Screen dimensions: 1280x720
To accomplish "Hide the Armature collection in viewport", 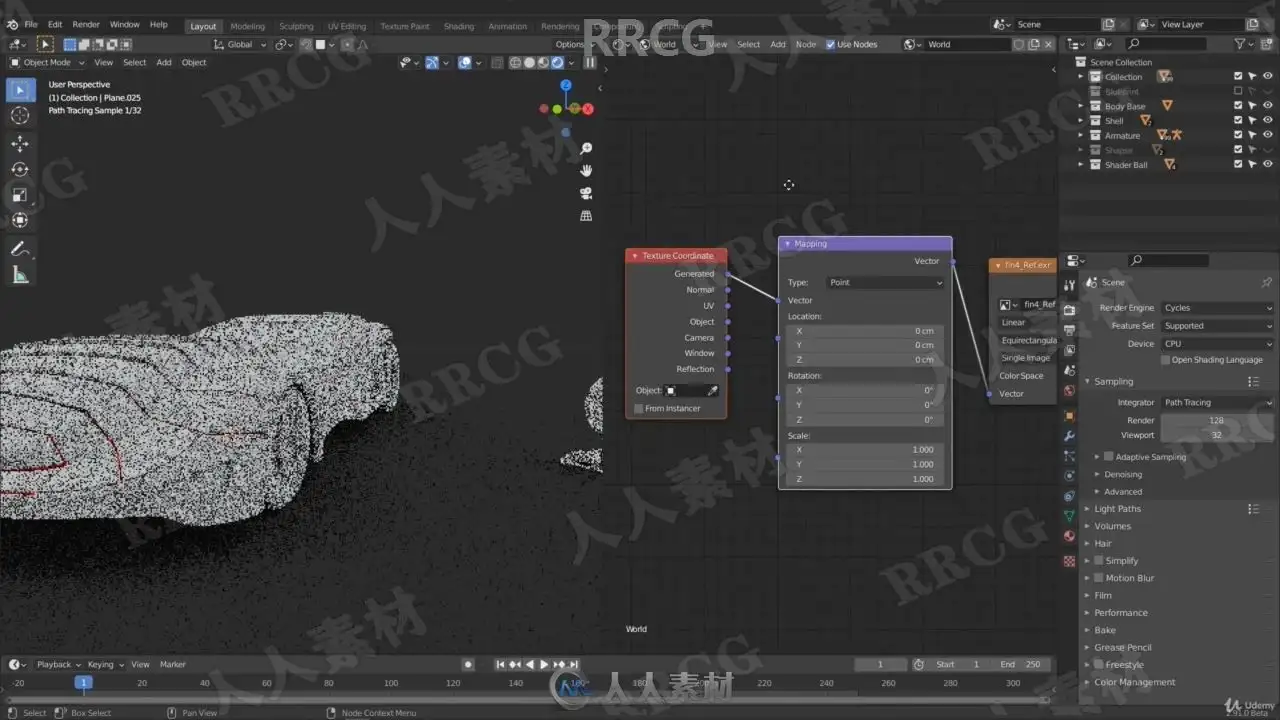I will point(1268,135).
